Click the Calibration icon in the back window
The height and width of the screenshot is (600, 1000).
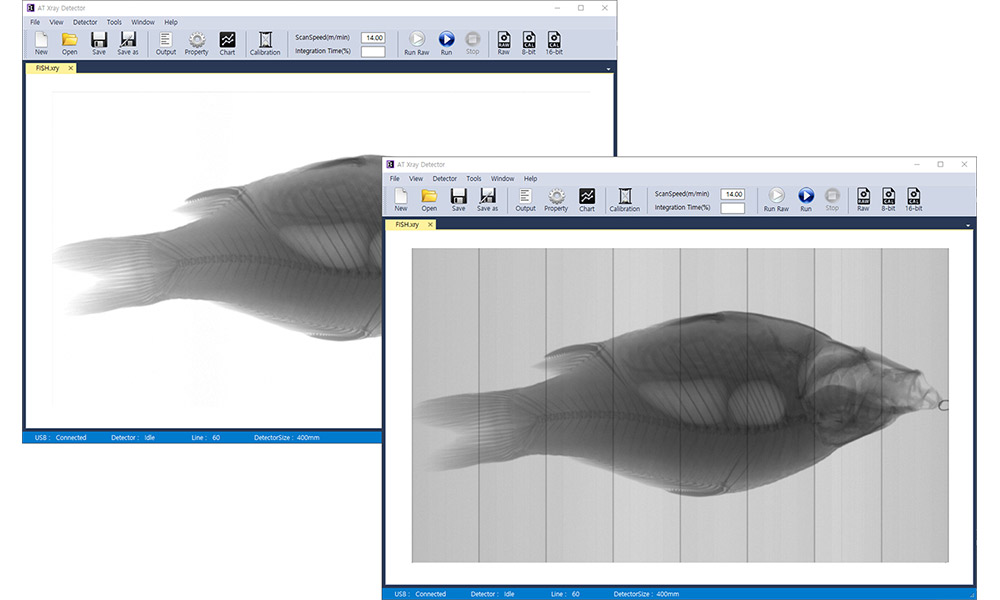[265, 40]
